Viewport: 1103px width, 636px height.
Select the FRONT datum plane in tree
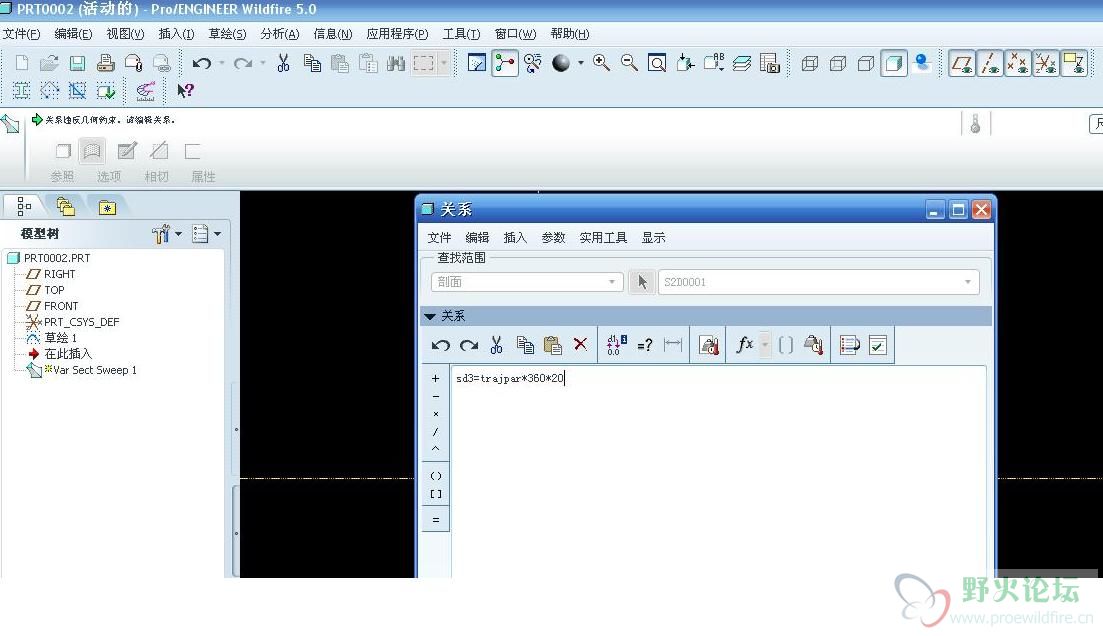[x=60, y=306]
